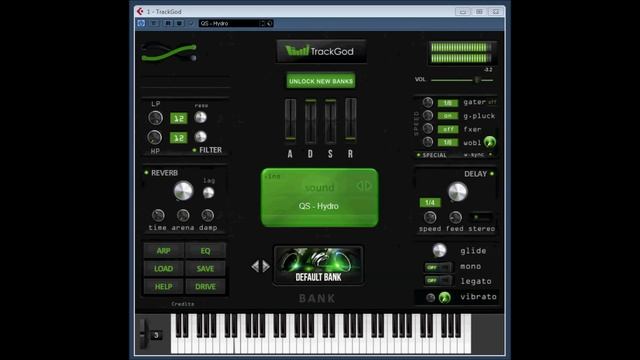Open the wobl rate value box
This screenshot has height=360, width=640.
click(x=448, y=142)
